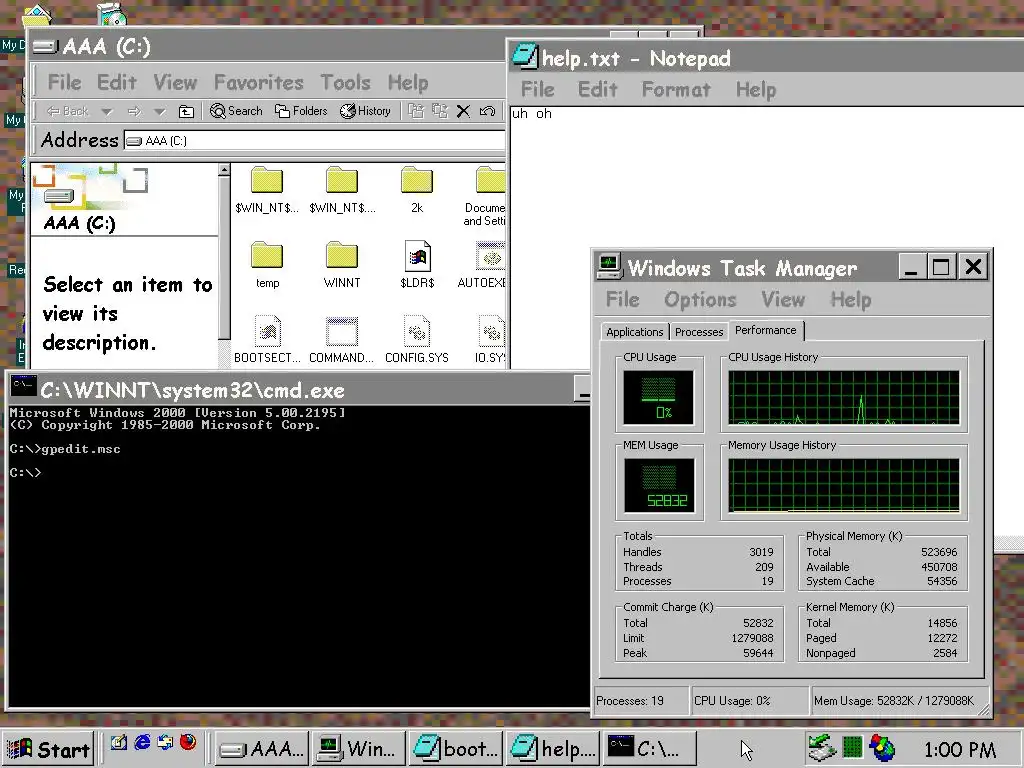Image resolution: width=1024 pixels, height=768 pixels.
Task: Switch to boot... Notepad taskbar button
Action: pos(455,748)
